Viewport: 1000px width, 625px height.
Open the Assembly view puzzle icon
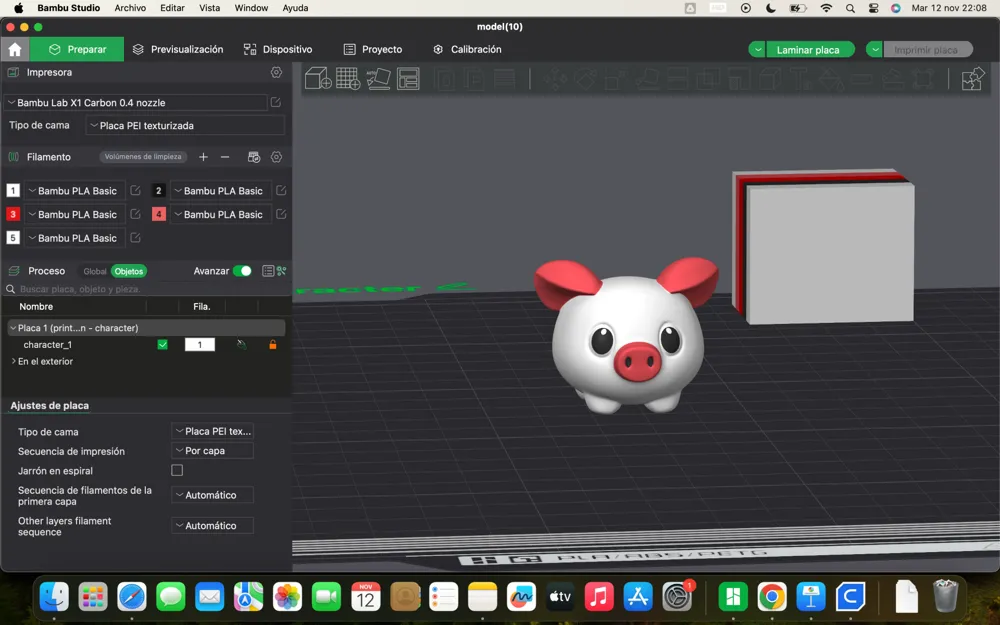(x=973, y=78)
